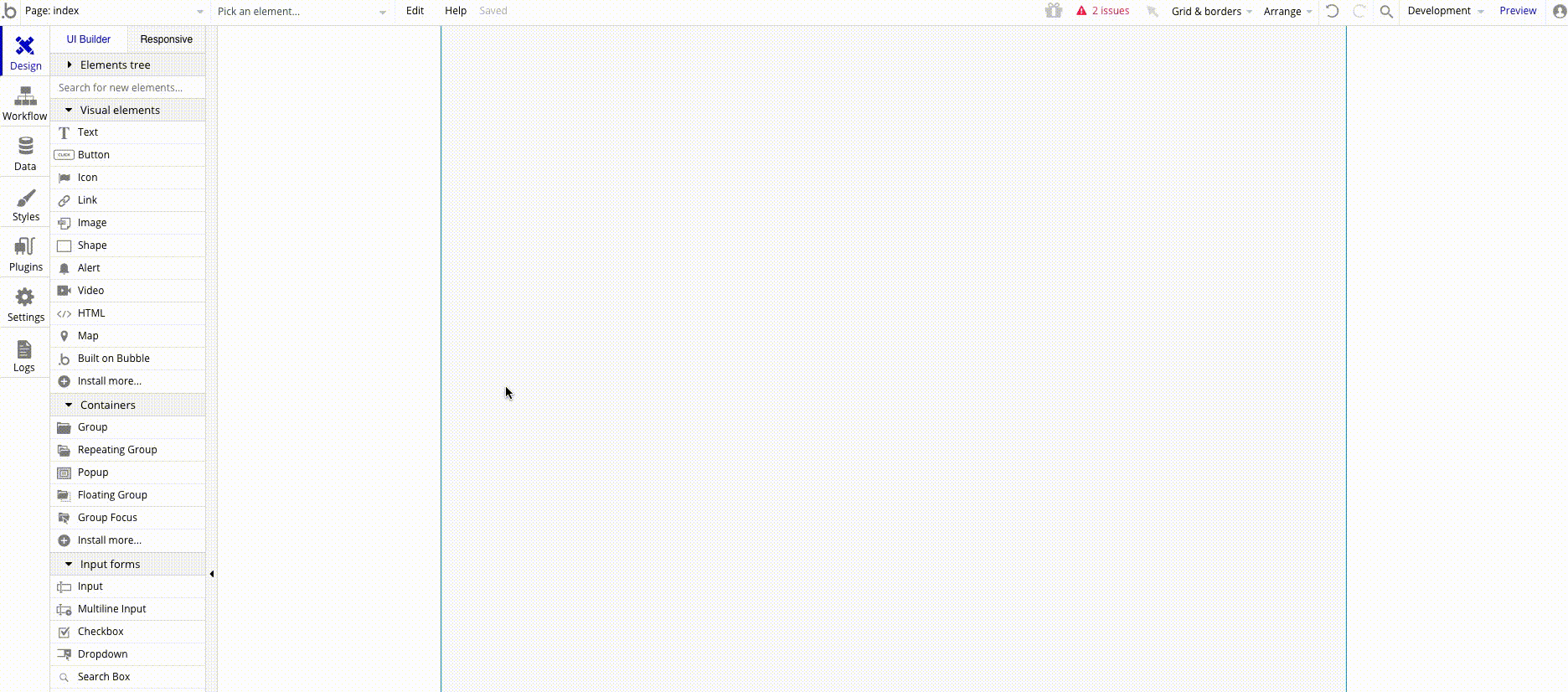The width and height of the screenshot is (1568, 692).
Task: Select the Multiline Input element
Action: (x=128, y=609)
